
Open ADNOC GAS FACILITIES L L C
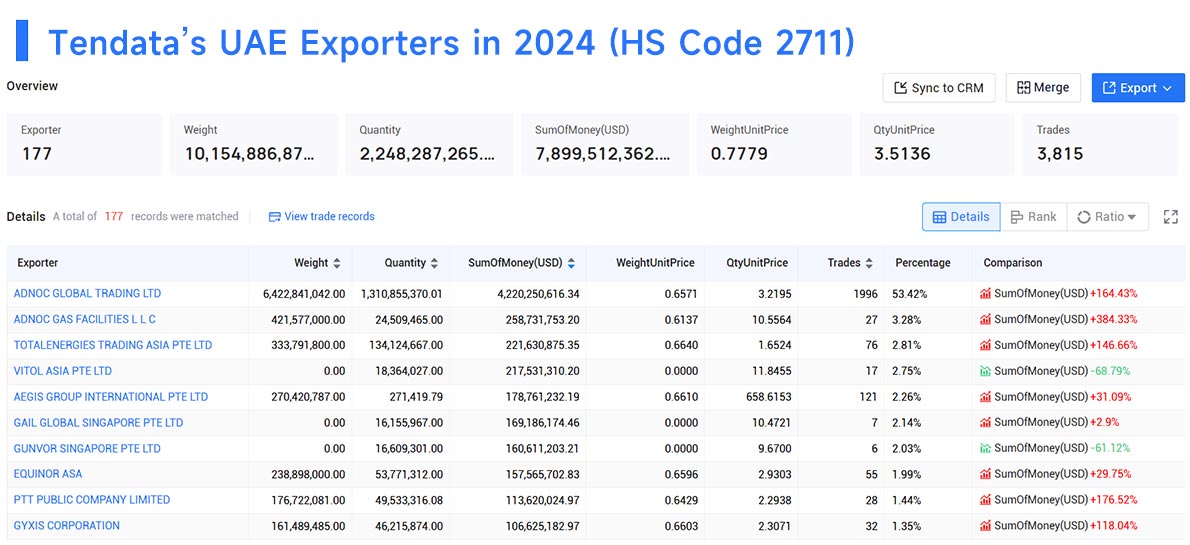(x=85, y=319)
